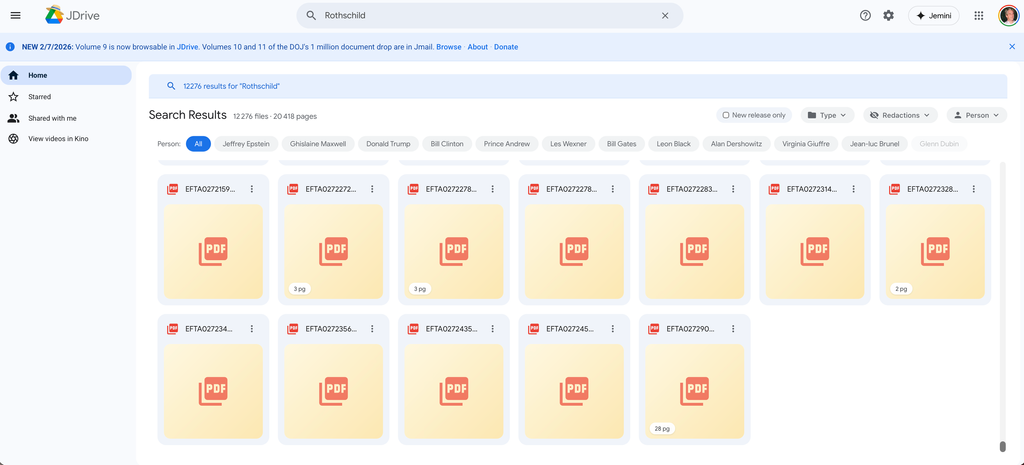Click the vertical scrollbar thumb

[1002, 447]
